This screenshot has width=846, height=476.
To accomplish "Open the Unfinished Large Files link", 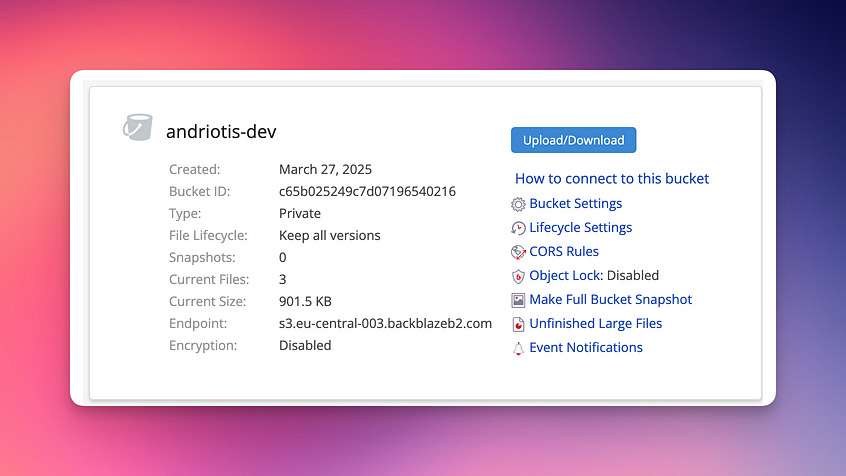I will (x=596, y=323).
